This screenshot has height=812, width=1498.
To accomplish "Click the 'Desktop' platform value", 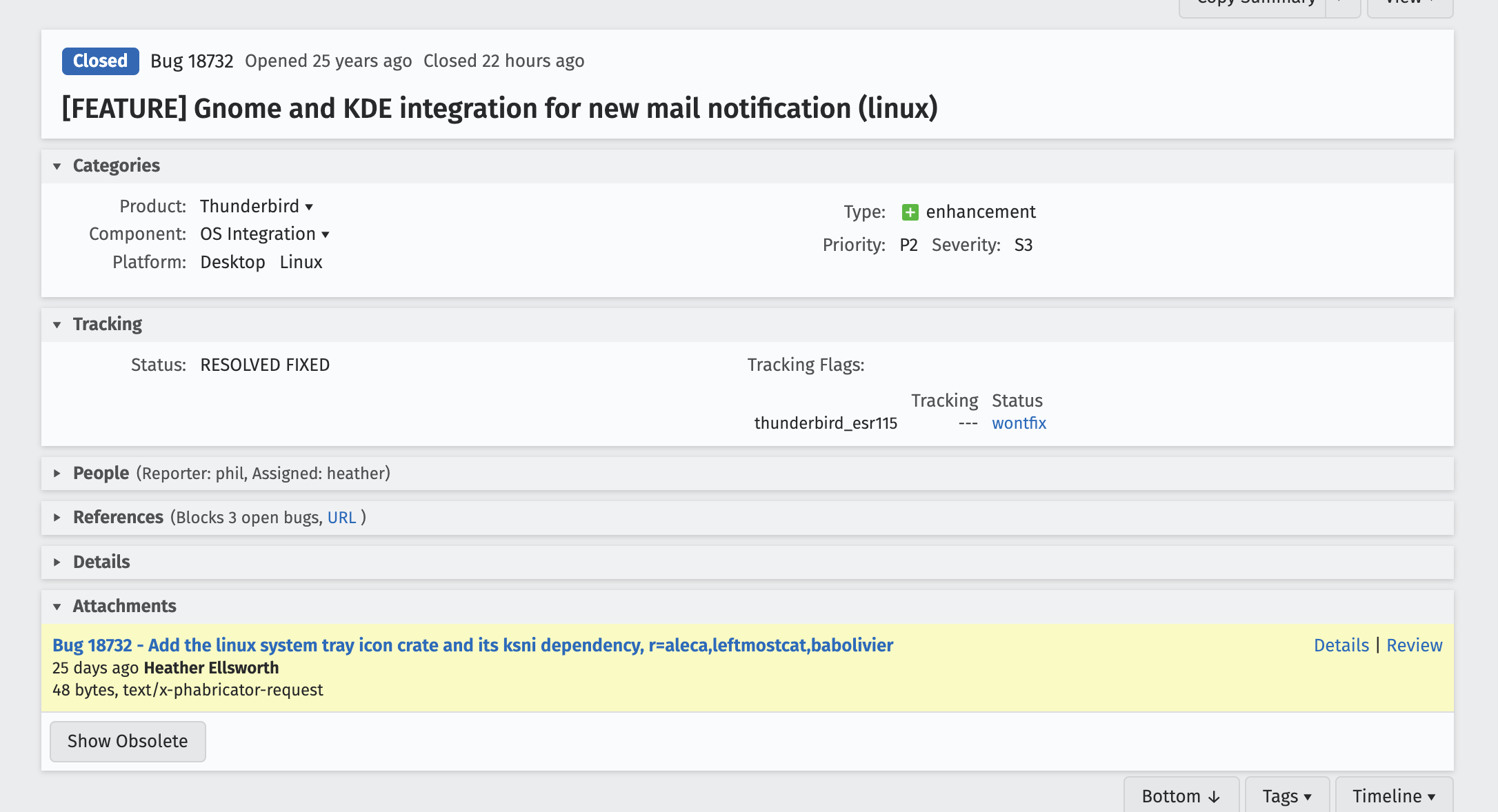I will (x=232, y=262).
